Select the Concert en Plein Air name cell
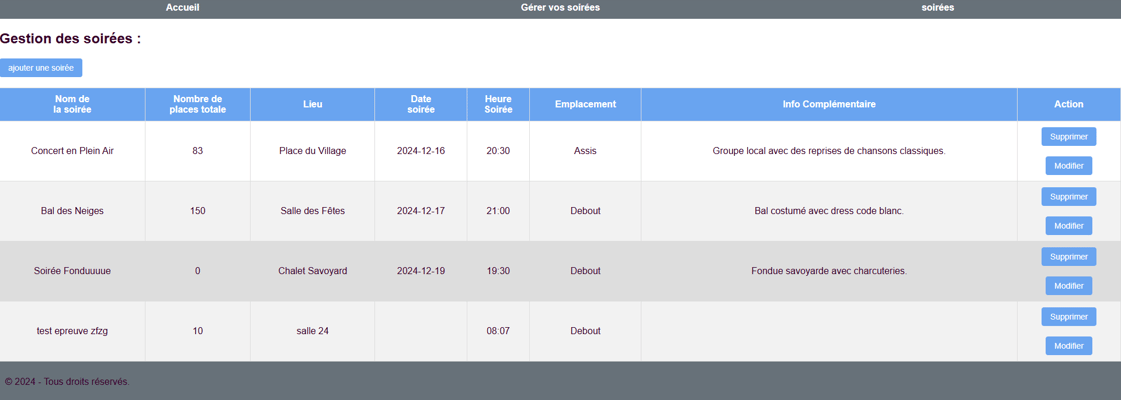Screen dimensions: 1121x400 click(x=72, y=151)
